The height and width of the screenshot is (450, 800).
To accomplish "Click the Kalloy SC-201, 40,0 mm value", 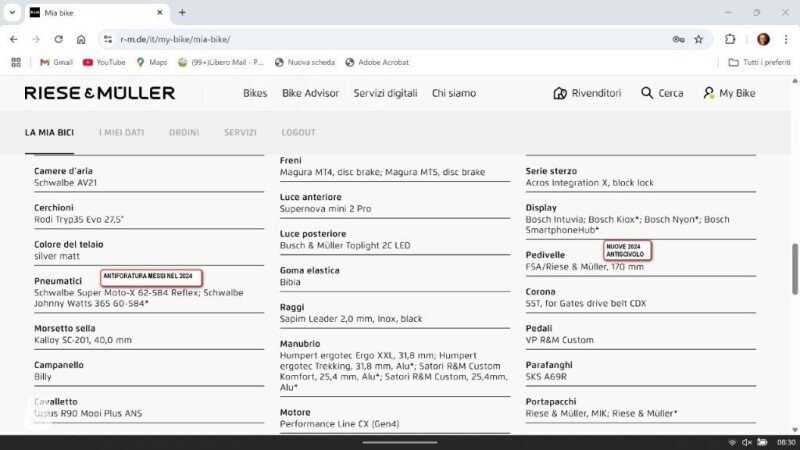I will click(83, 340).
